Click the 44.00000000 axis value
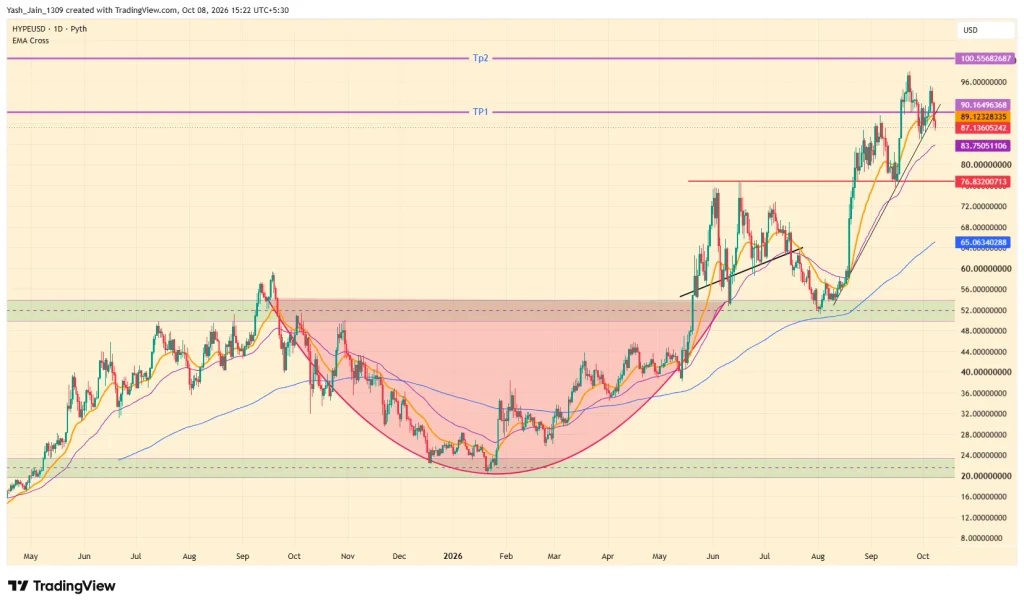 [985, 352]
